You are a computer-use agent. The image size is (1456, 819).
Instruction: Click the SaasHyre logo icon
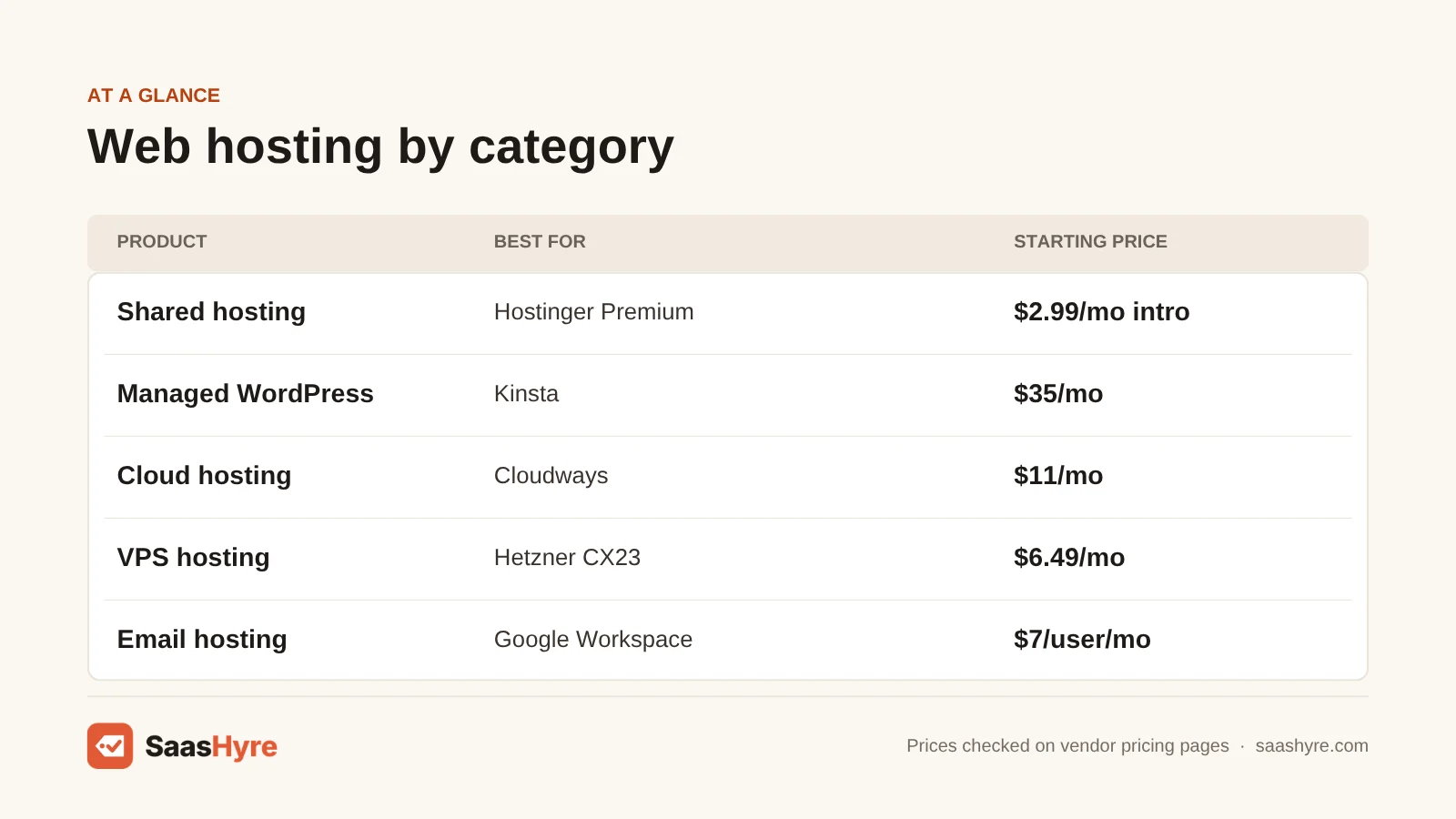coord(110,746)
